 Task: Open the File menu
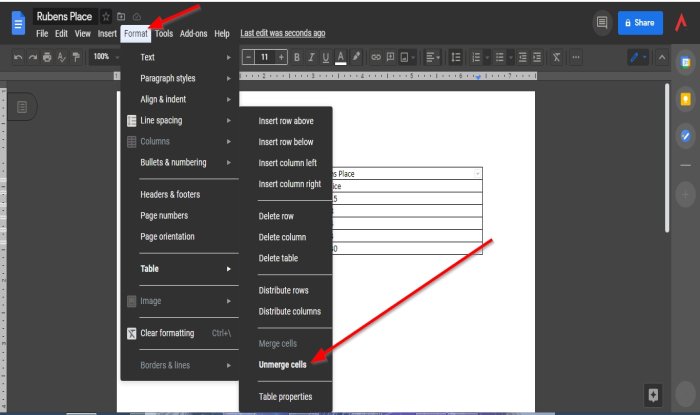click(42, 33)
